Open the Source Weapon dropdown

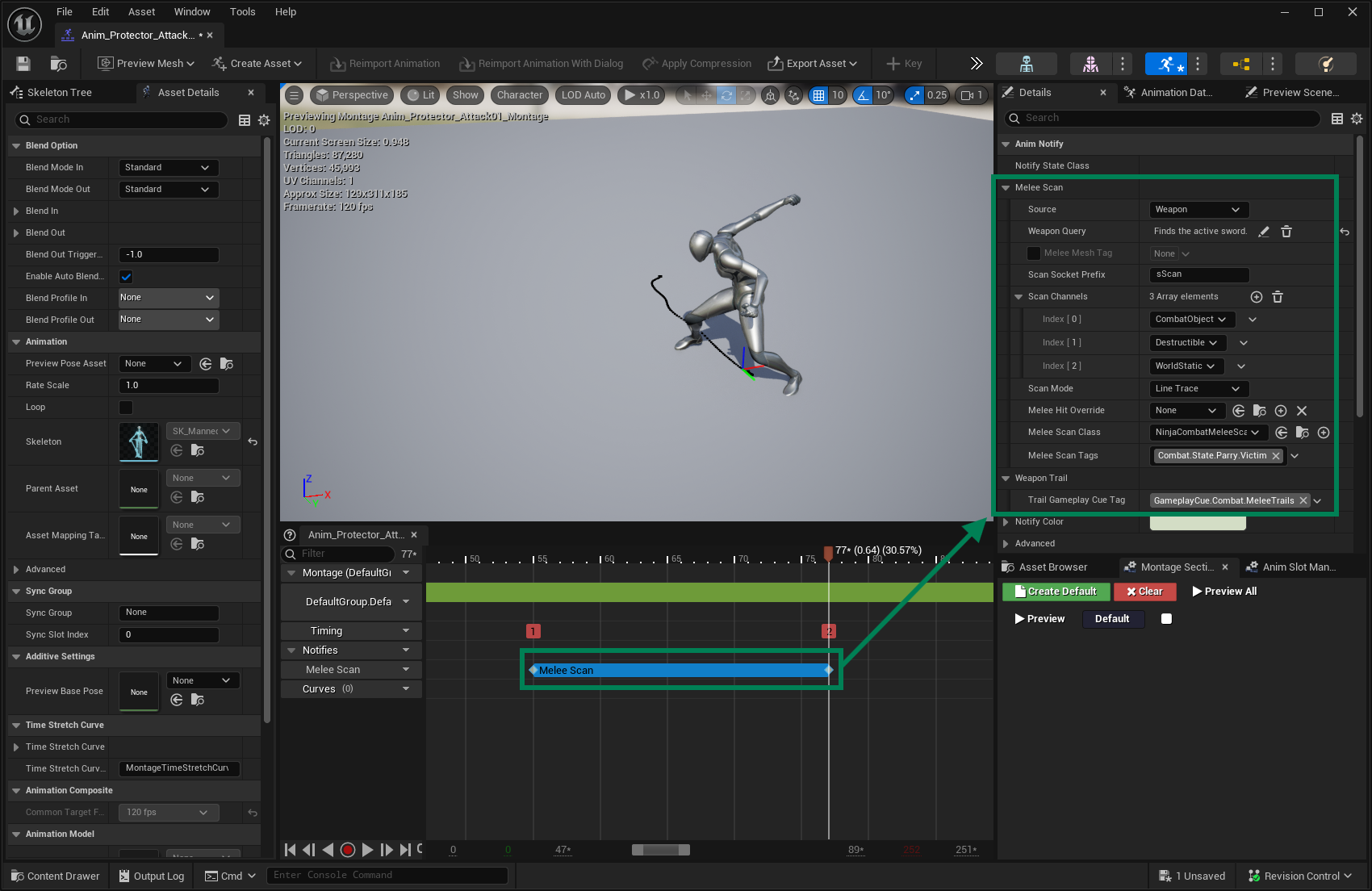[1198, 210]
